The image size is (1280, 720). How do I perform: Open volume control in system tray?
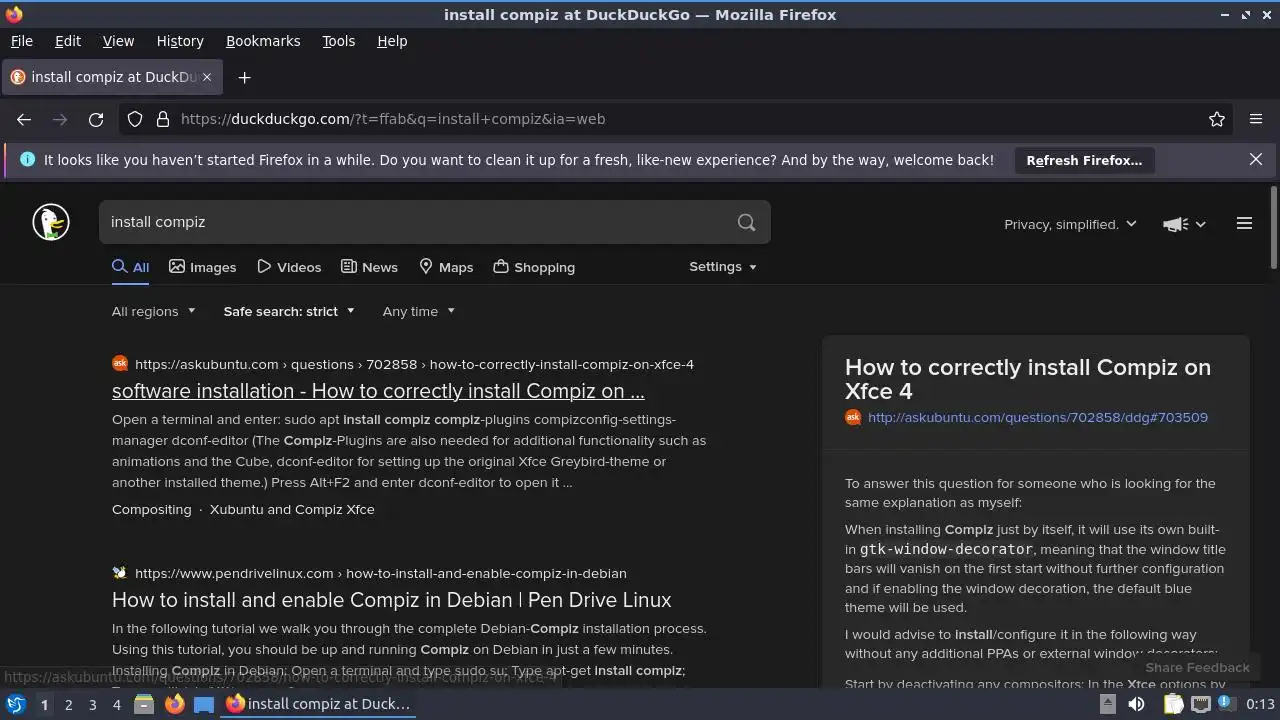(1136, 704)
